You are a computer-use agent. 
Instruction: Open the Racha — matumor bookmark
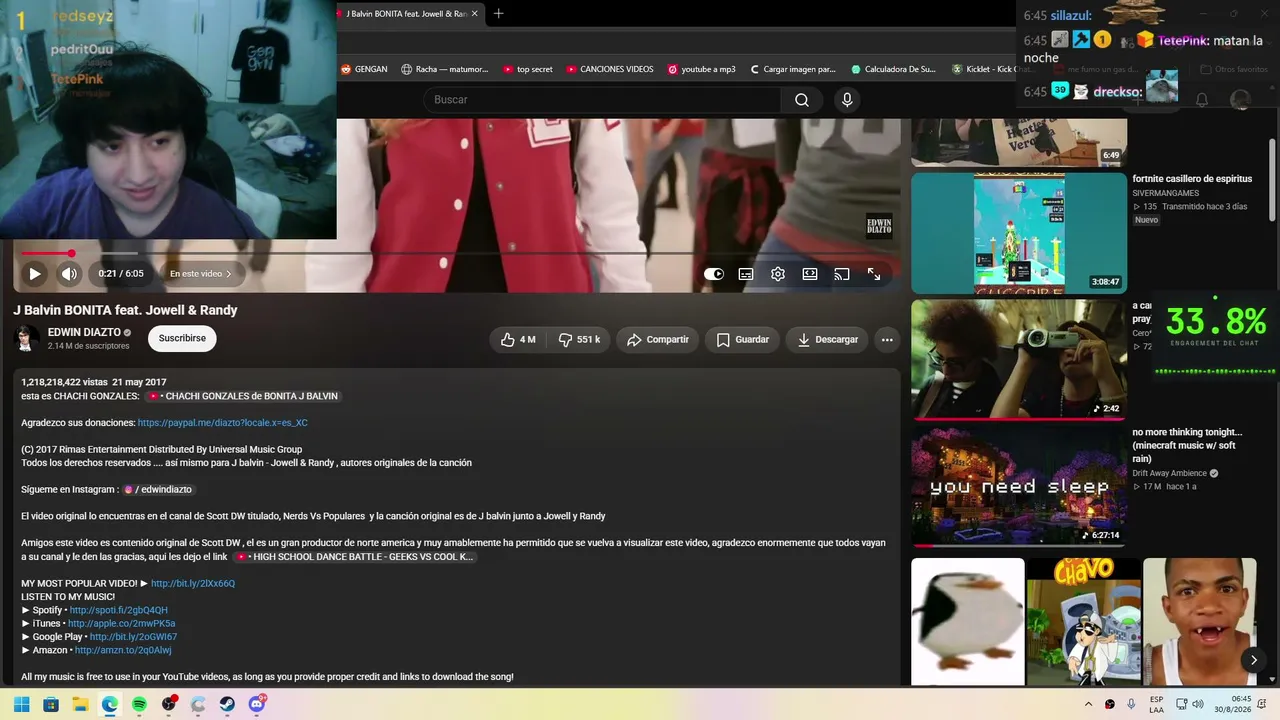(445, 69)
